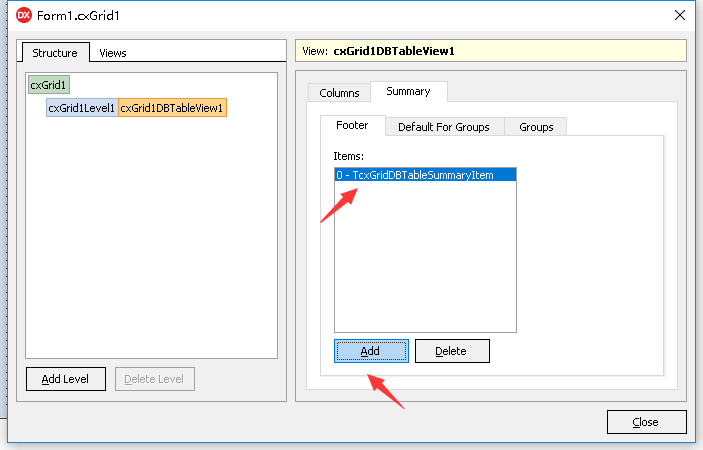Screen dimensions: 703x450
Task: Click the Delete Level button
Action: coord(155,379)
